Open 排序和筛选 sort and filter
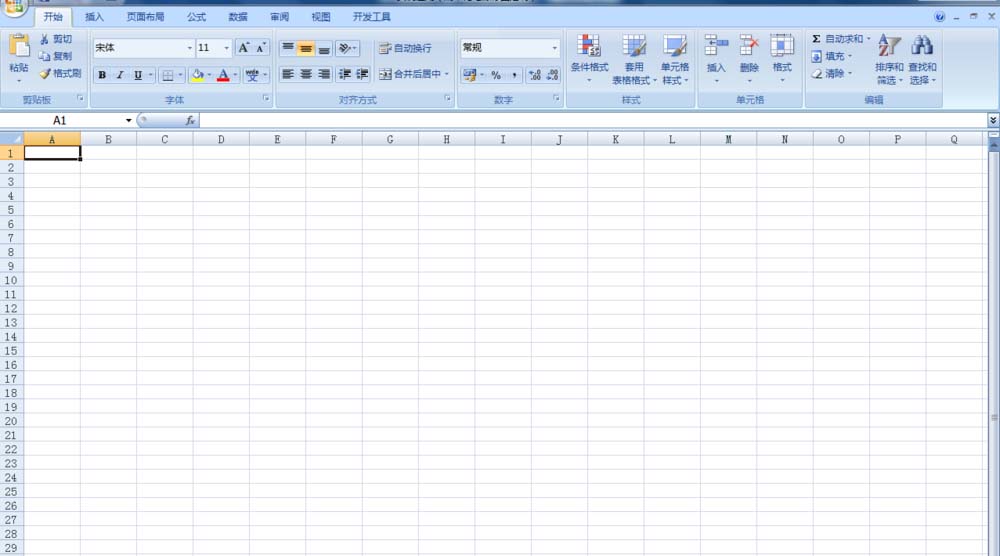Screen dimensions: 1000x556 click(x=889, y=60)
